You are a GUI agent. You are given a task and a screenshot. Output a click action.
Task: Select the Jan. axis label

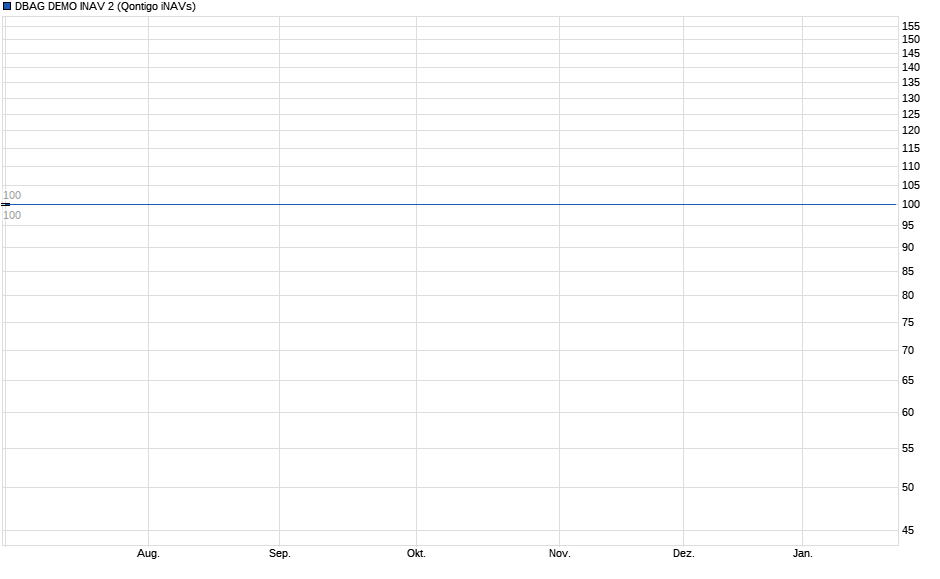pyautogui.click(x=804, y=553)
